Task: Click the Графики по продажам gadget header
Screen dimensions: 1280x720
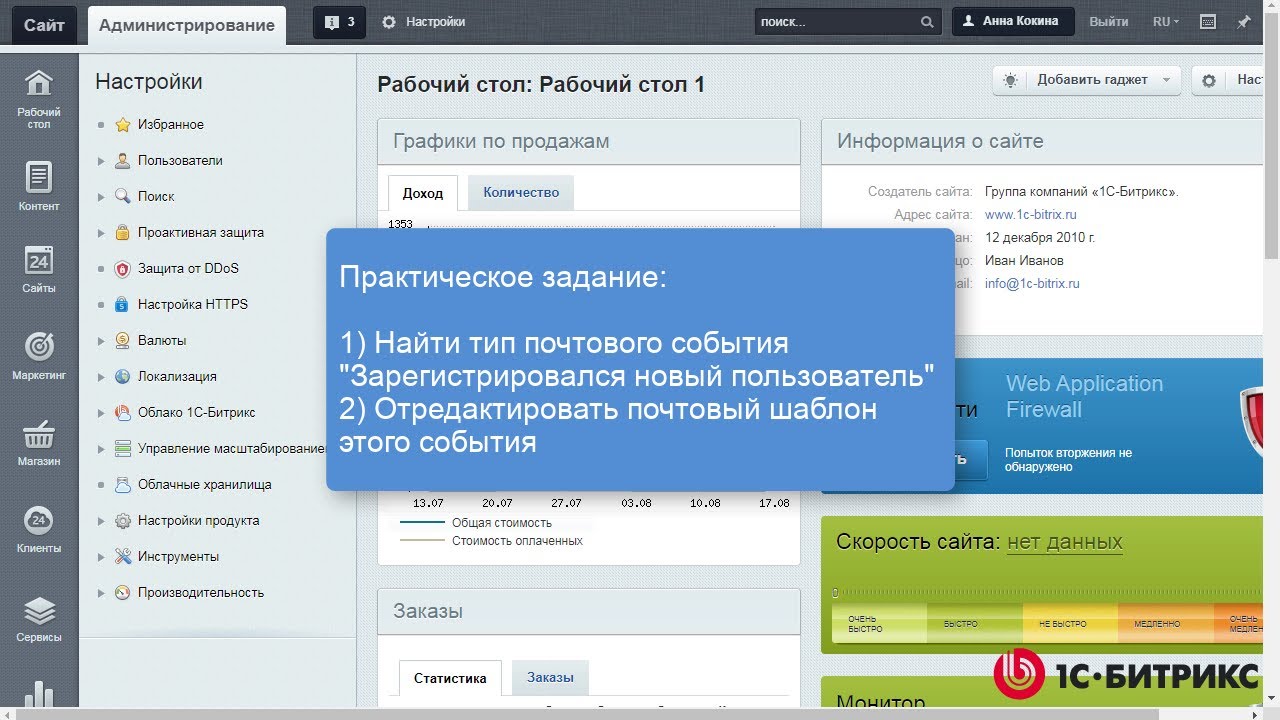Action: click(x=589, y=142)
